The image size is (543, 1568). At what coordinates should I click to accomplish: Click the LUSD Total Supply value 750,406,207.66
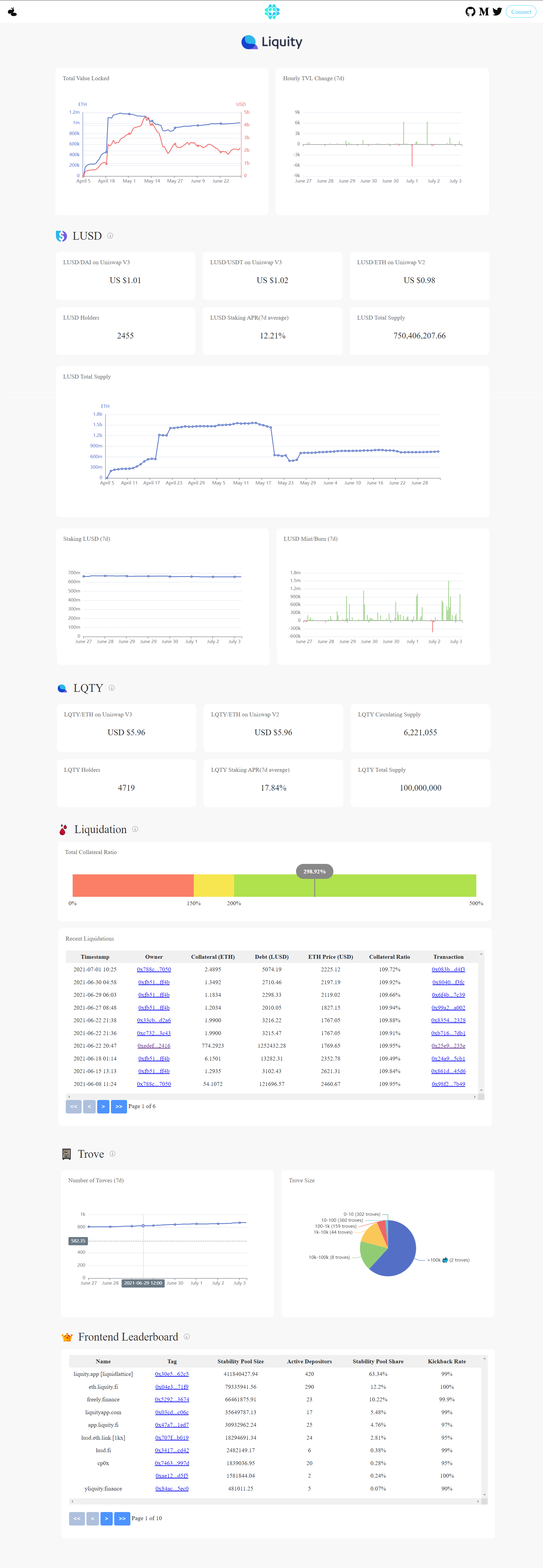420,335
